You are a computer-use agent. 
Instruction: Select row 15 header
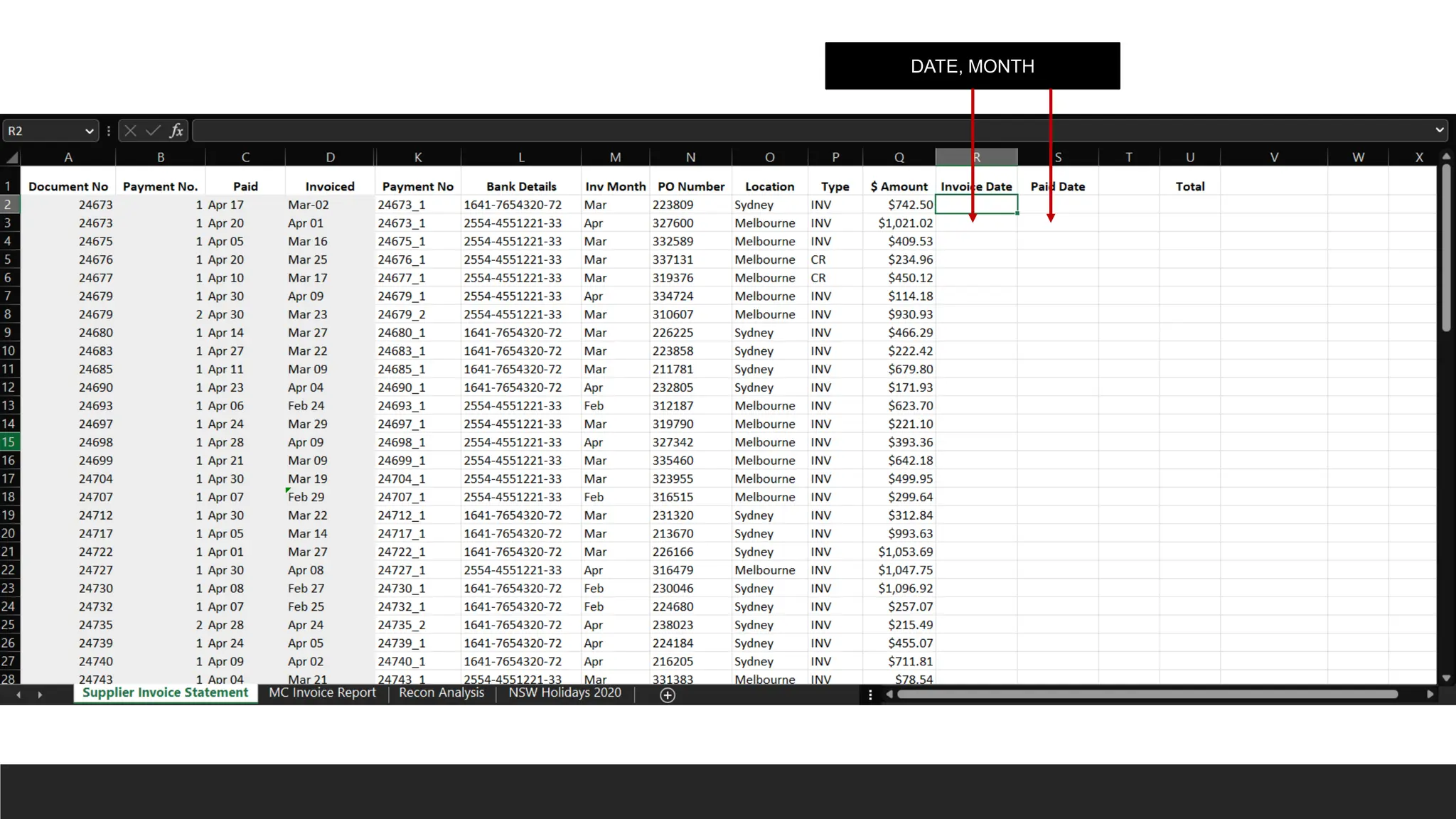(9, 442)
